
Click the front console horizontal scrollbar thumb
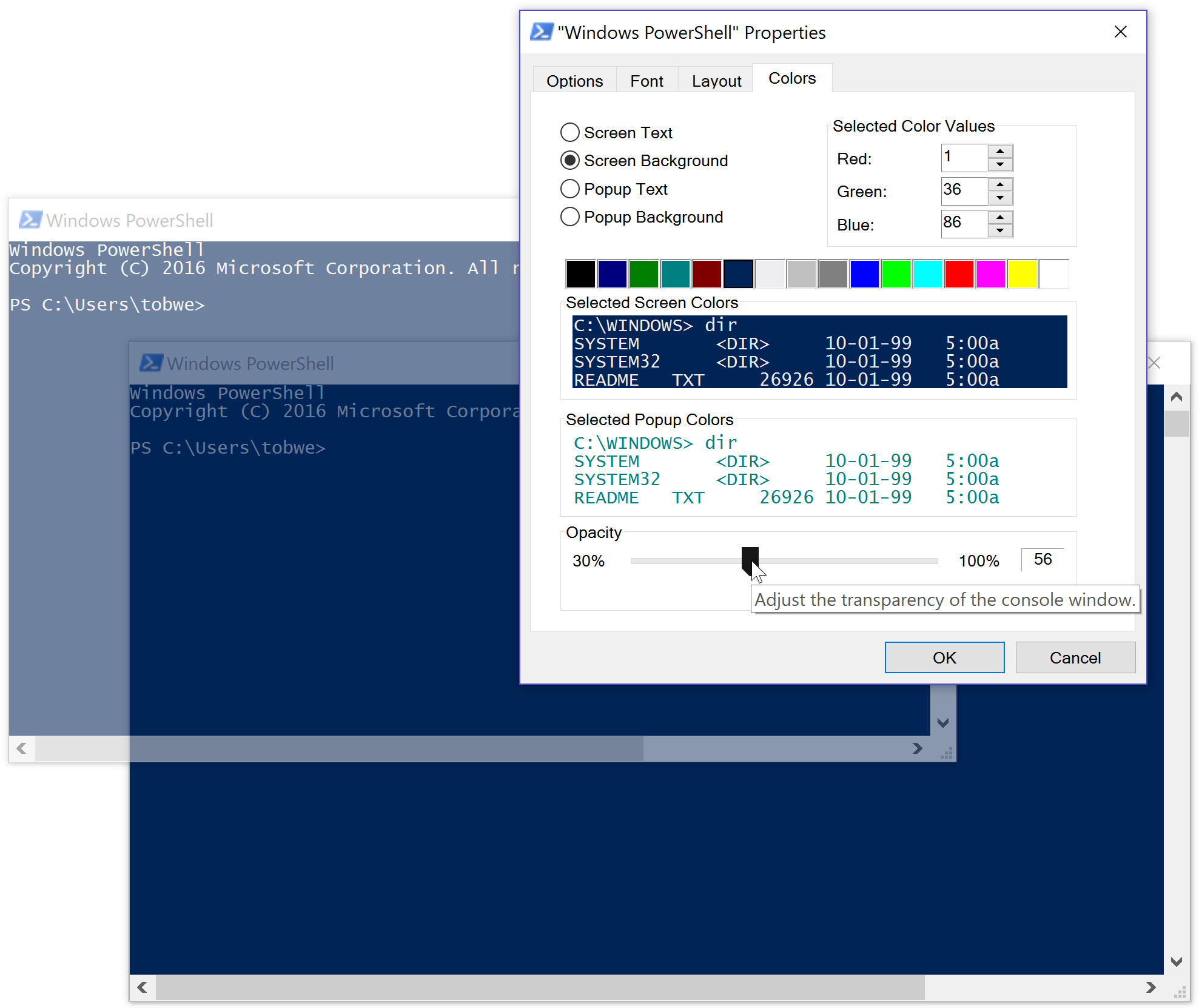tap(540, 987)
